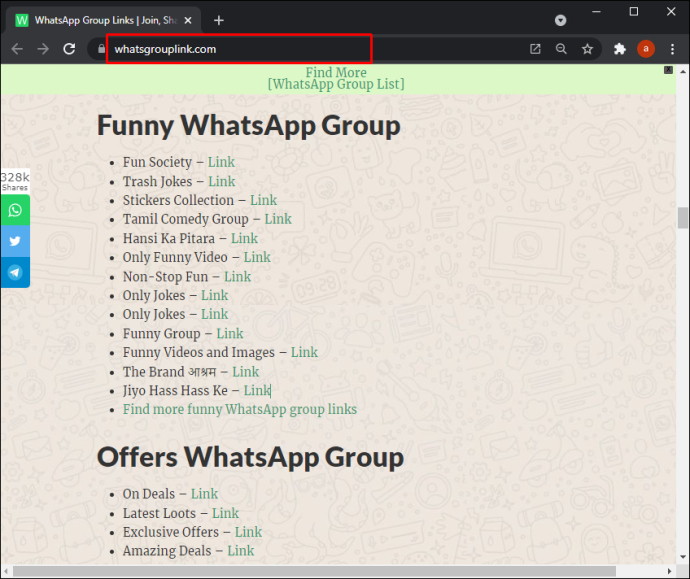This screenshot has height=579, width=690.
Task: Share on Twitter sidebar button
Action: pos(15,241)
